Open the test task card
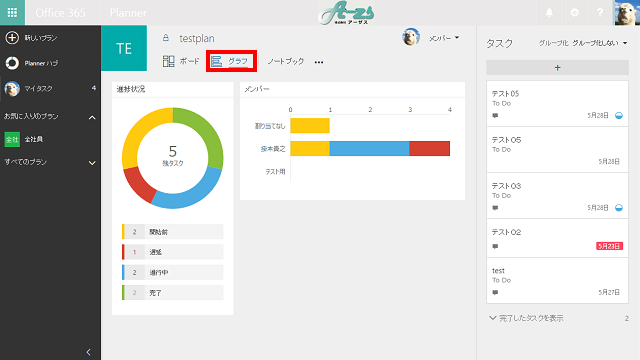Screen dimensions: 640x360 (x=558, y=281)
